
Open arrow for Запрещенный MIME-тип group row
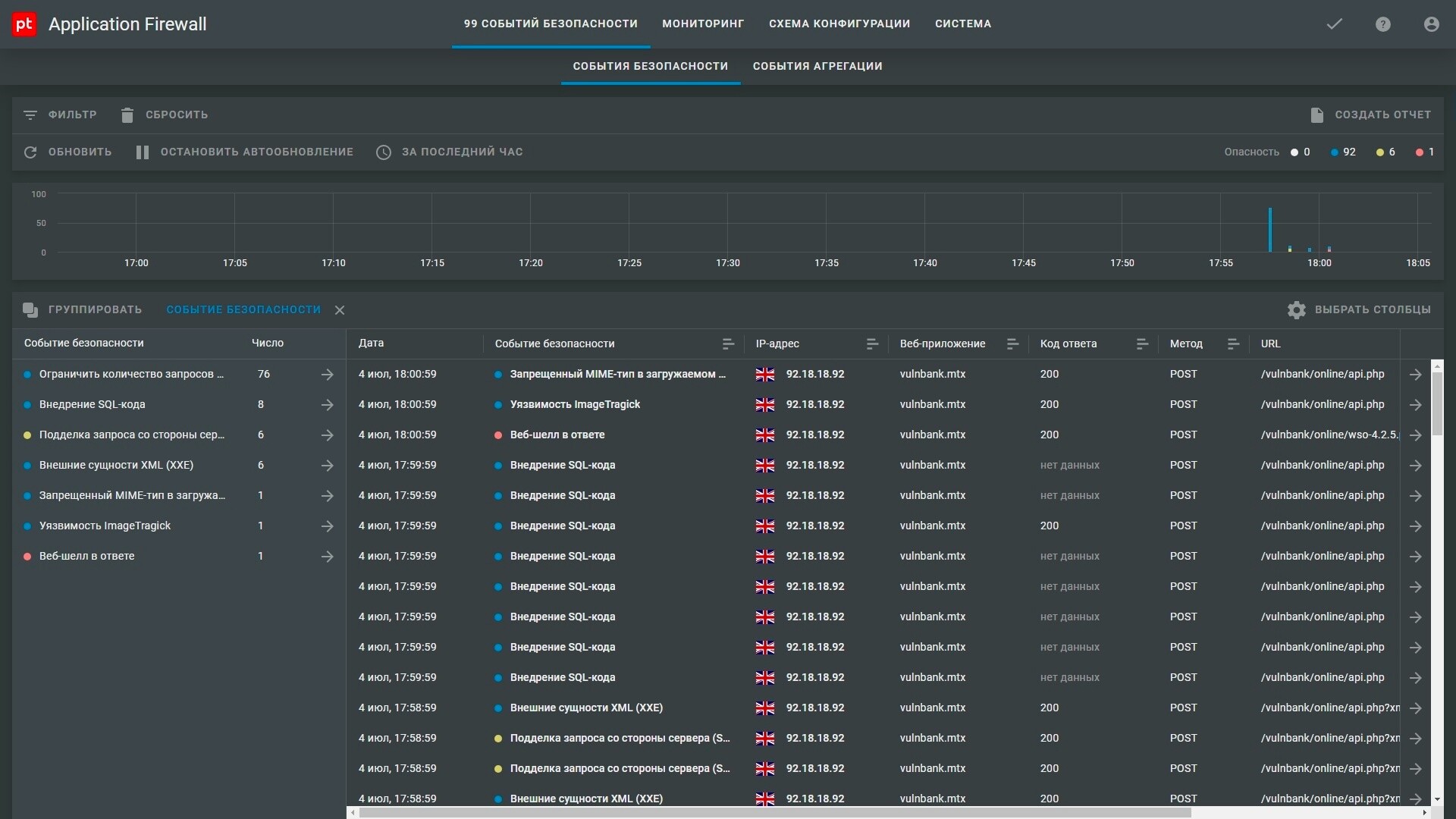pyautogui.click(x=327, y=496)
